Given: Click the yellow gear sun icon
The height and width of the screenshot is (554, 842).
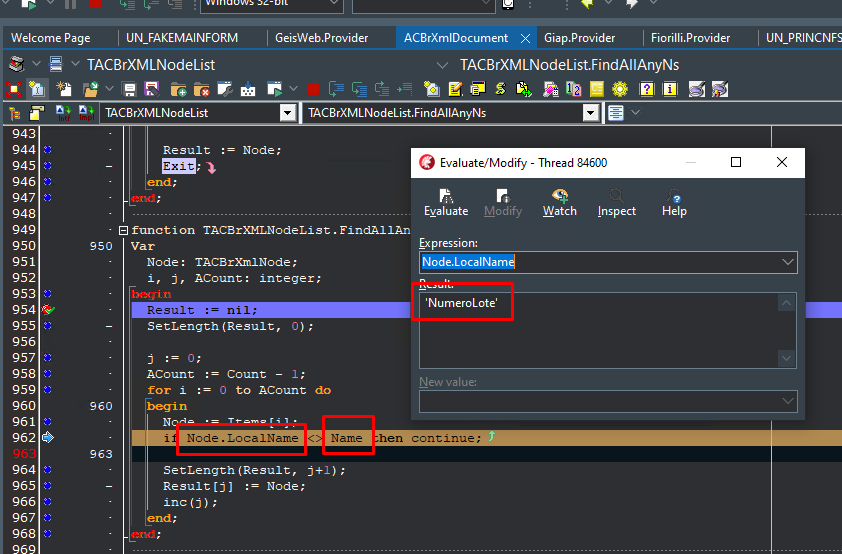Looking at the screenshot, I should pyautogui.click(x=620, y=89).
